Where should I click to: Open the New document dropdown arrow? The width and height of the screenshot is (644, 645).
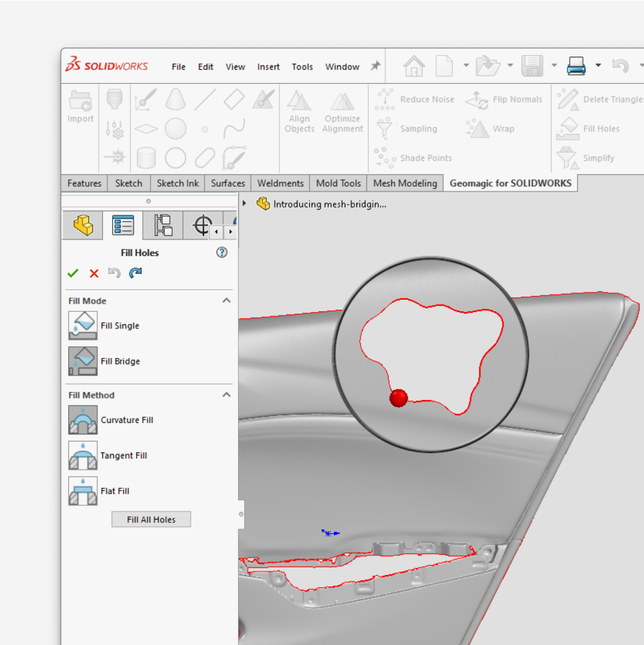466,65
